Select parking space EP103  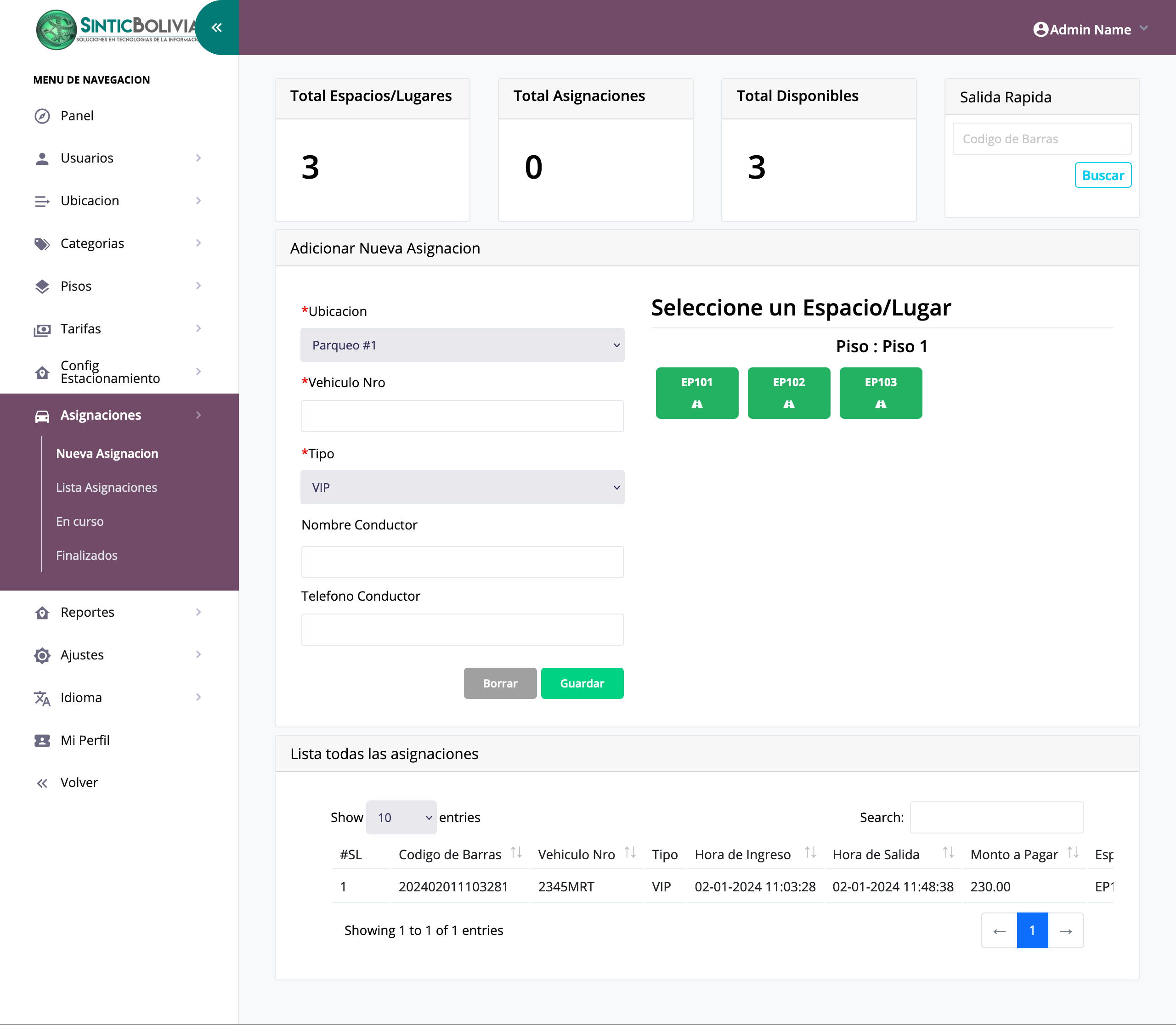[x=880, y=393]
